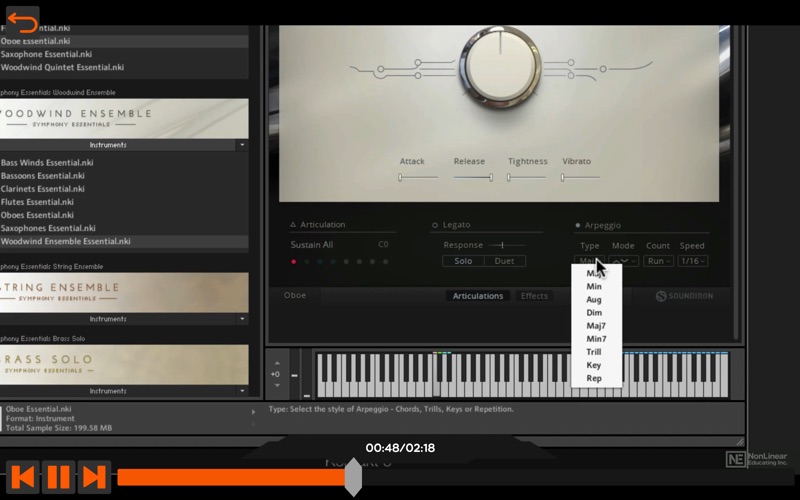Decrease keyboard octave with down arrow
Screen dimensions: 800x500
277,385
